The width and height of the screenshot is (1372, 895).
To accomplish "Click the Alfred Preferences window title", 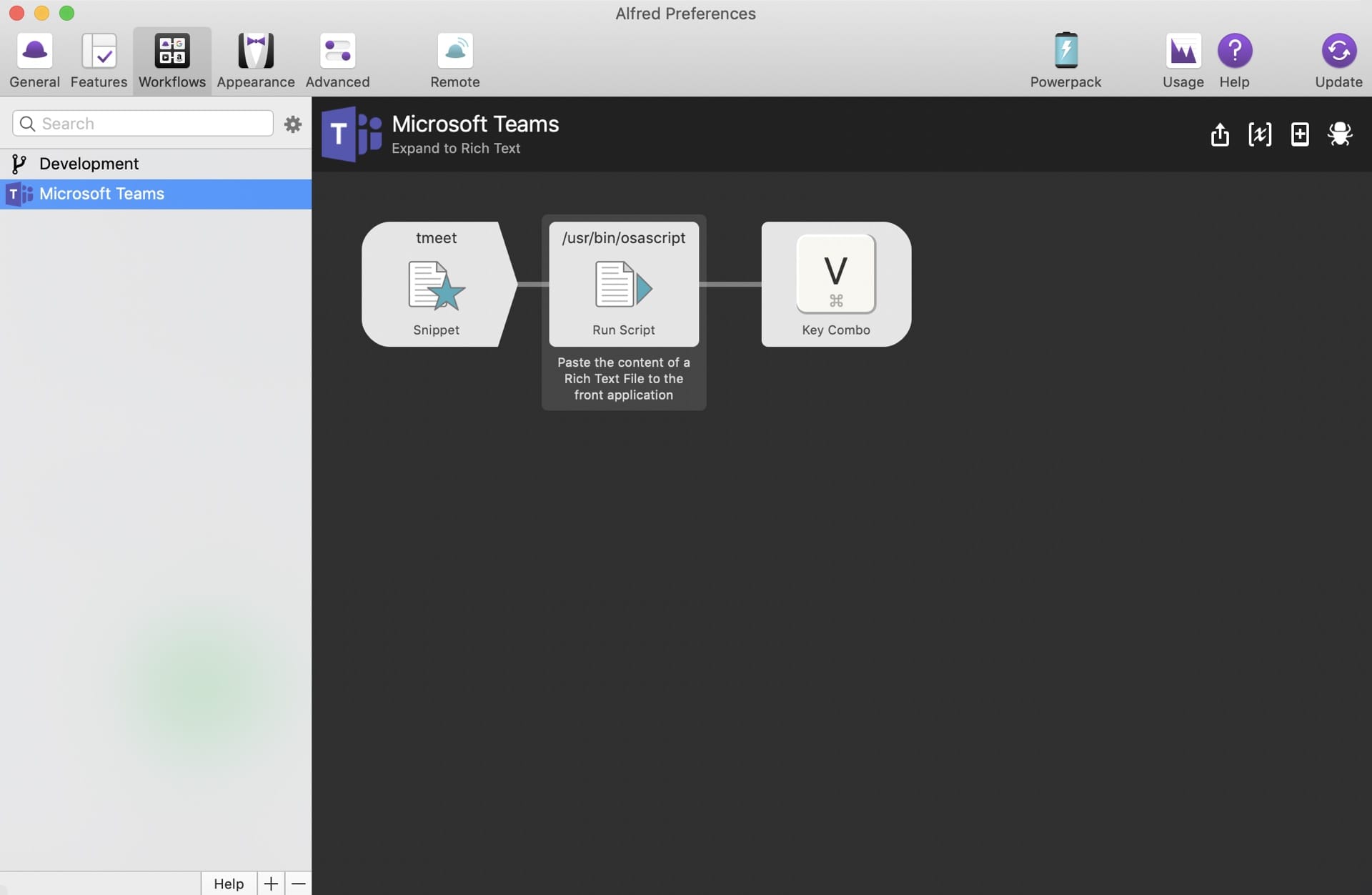I will click(x=685, y=14).
